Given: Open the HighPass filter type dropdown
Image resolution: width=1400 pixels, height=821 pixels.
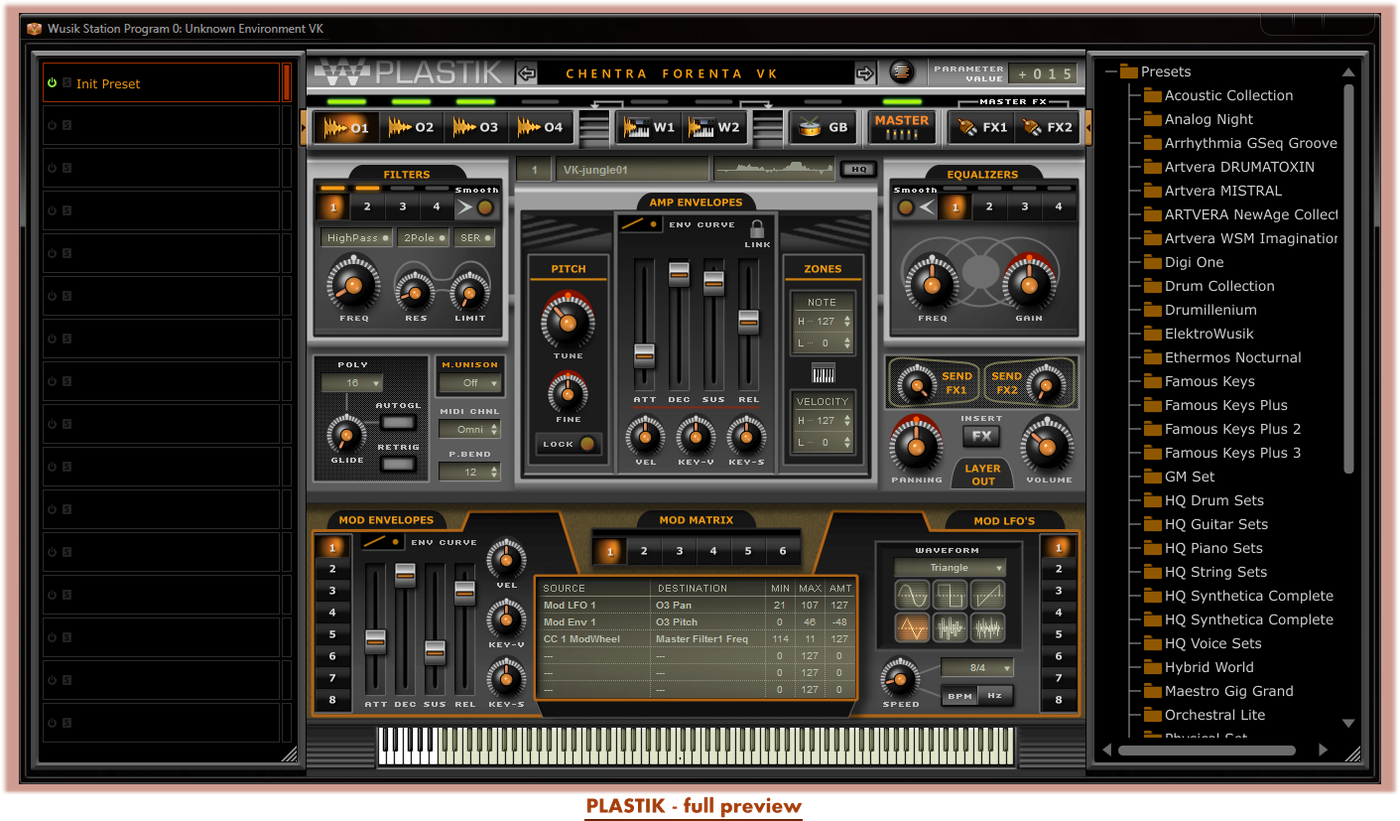Looking at the screenshot, I should pyautogui.click(x=357, y=238).
